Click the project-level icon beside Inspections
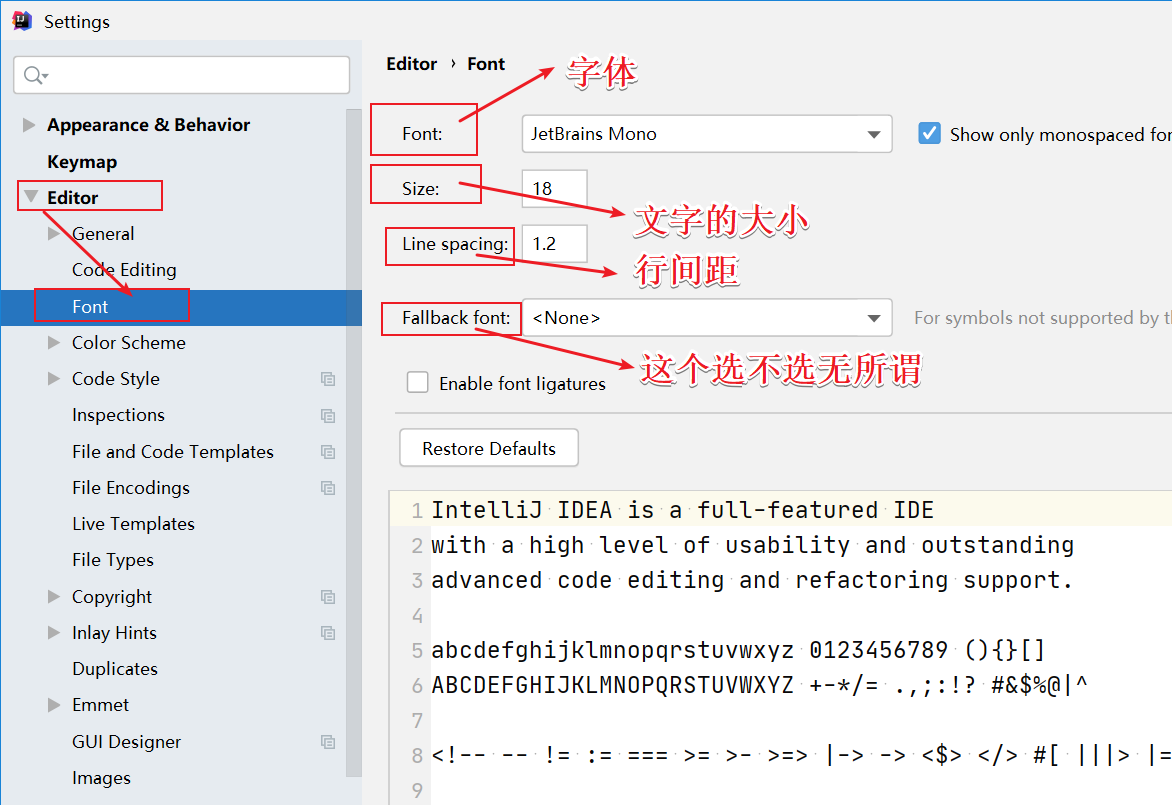1172x805 pixels. point(327,416)
